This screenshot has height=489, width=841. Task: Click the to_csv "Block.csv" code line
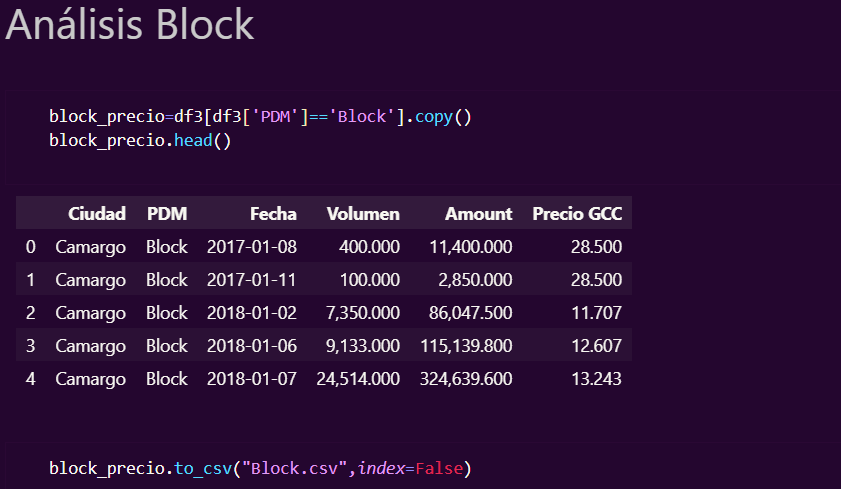coord(260,467)
